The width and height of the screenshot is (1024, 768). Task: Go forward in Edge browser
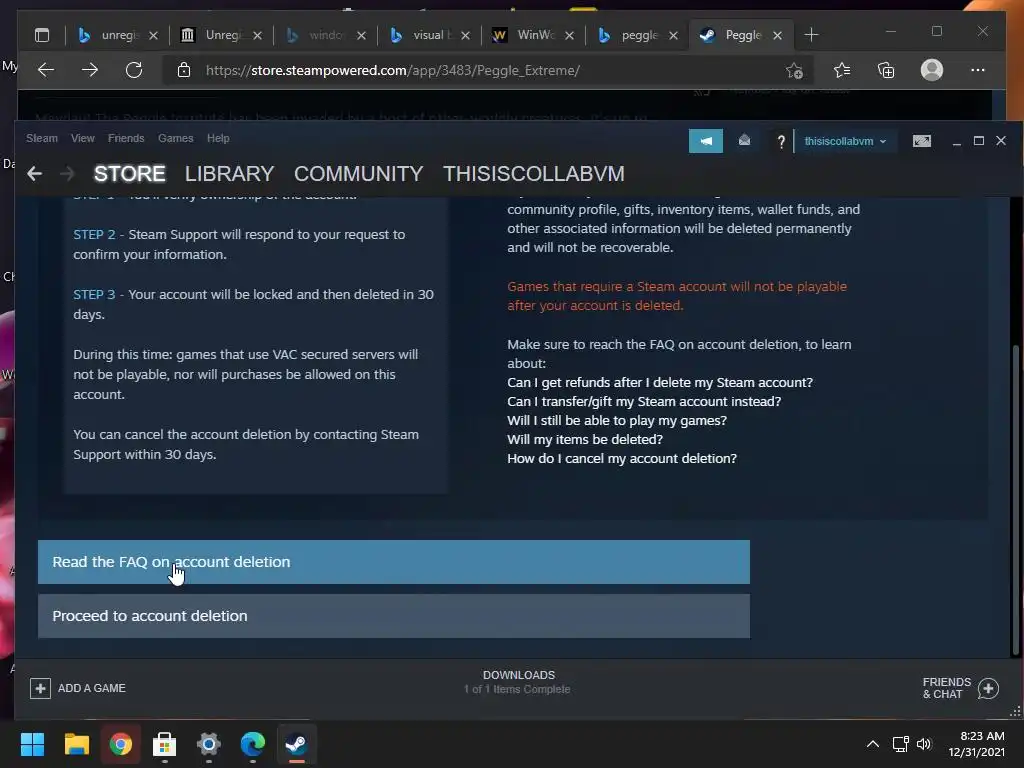click(89, 70)
